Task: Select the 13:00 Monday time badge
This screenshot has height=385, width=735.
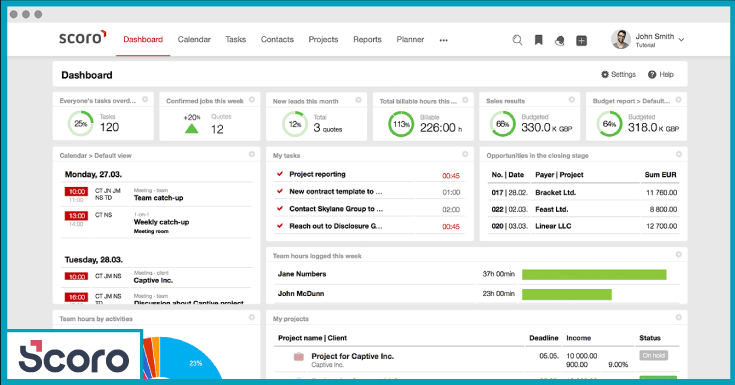Action: point(76,216)
